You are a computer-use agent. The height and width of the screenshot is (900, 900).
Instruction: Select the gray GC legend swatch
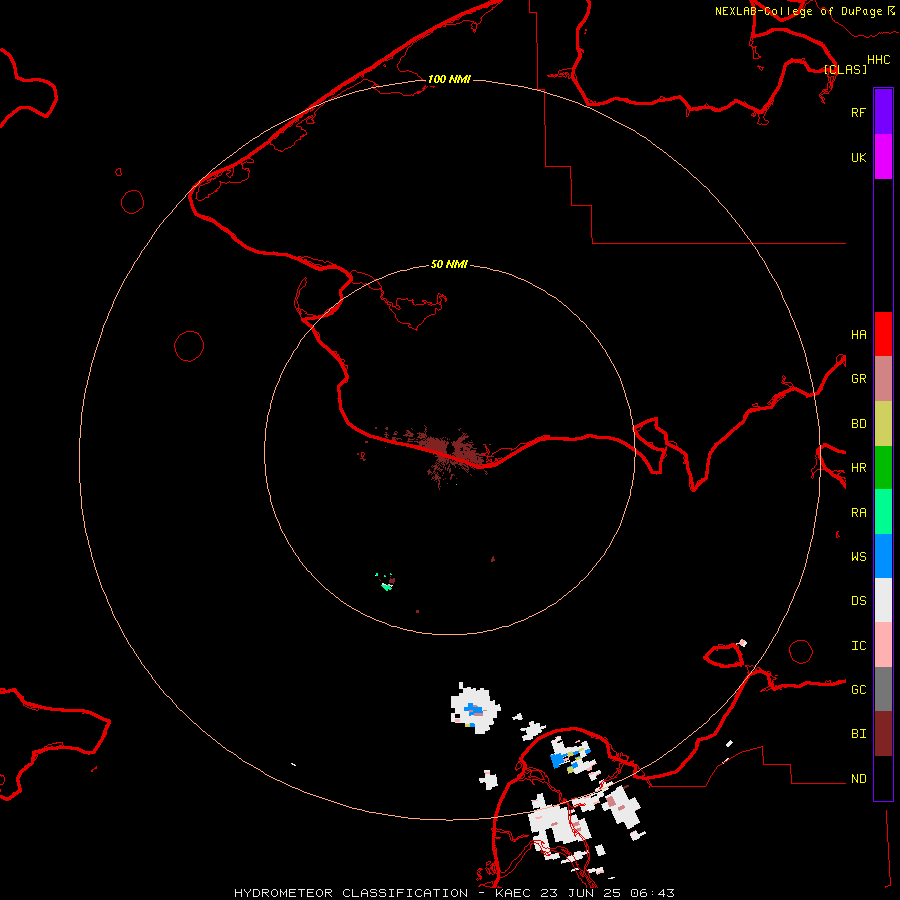[883, 689]
